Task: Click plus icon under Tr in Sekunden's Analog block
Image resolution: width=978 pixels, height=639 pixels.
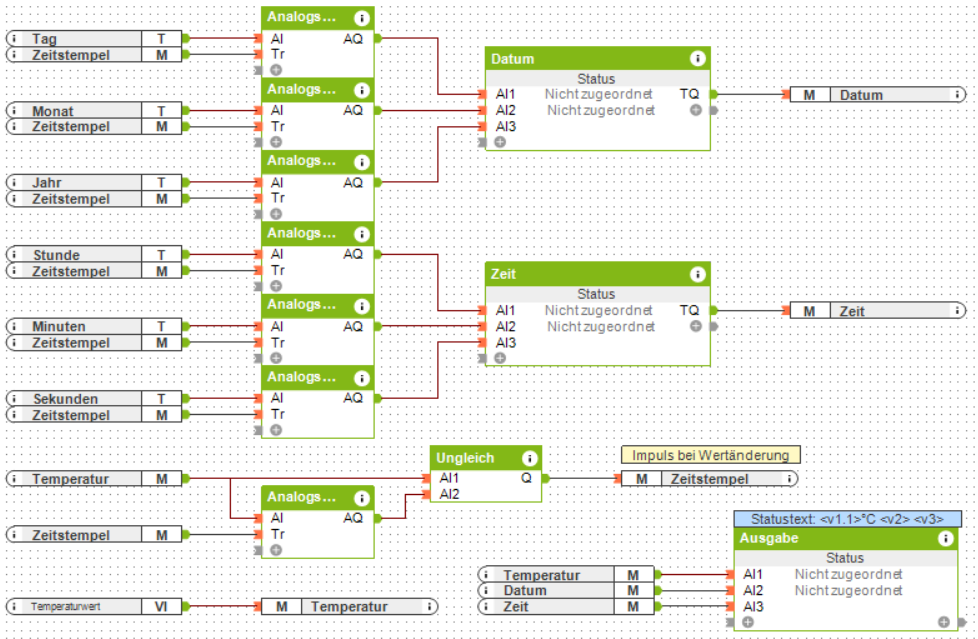Action: [x=276, y=430]
